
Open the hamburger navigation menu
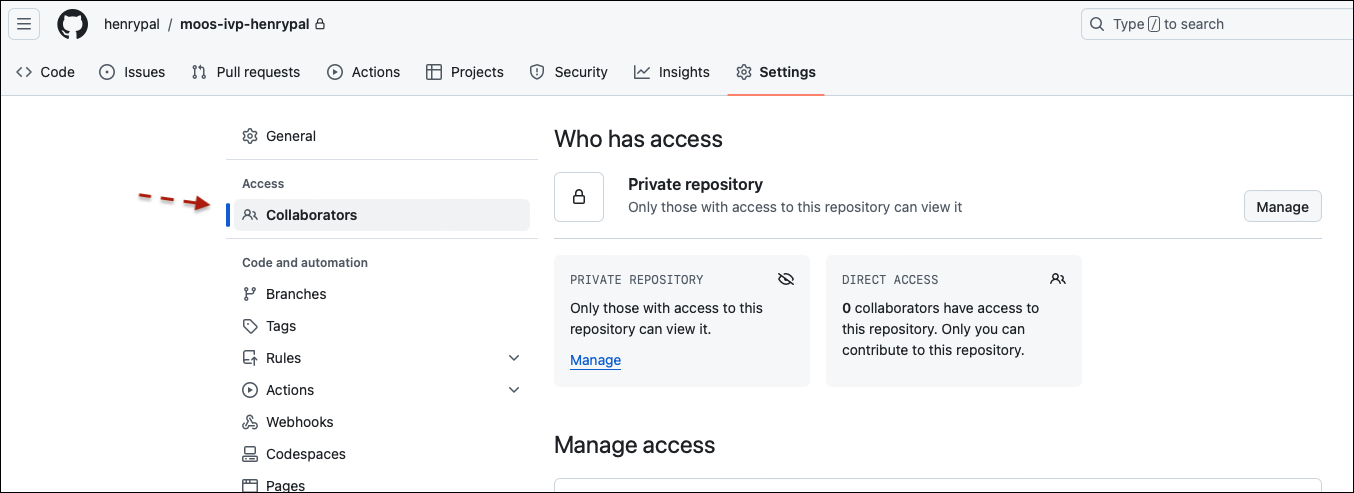[24, 24]
